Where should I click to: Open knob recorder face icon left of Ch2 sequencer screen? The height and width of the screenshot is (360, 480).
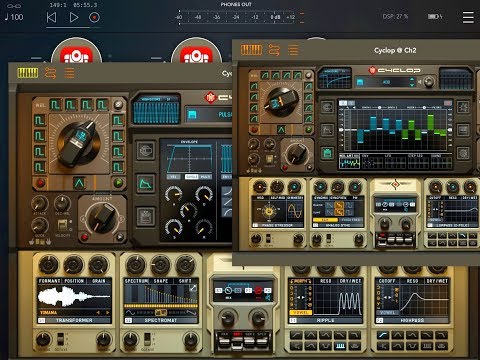[327, 107]
